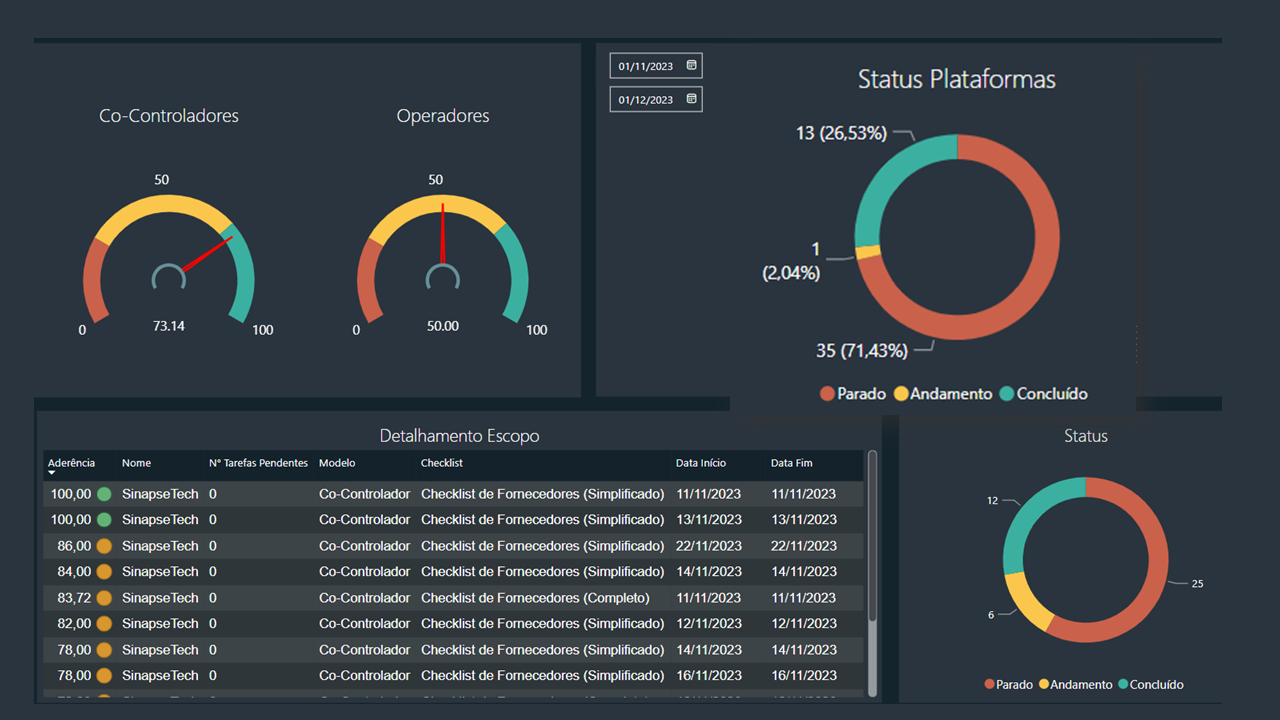Select Concluído in the small Status chart legend
Viewport: 1280px width, 720px height.
[1151, 685]
